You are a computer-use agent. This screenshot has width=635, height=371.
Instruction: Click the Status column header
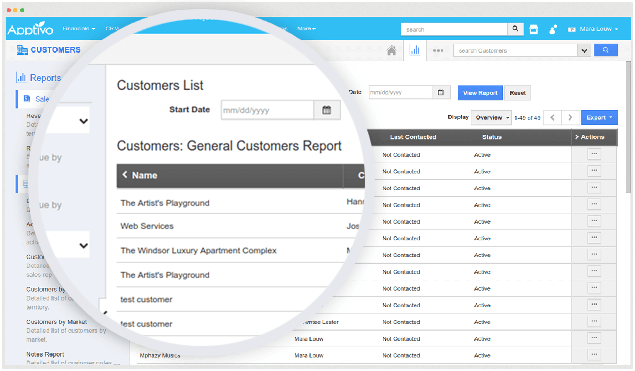(492, 137)
